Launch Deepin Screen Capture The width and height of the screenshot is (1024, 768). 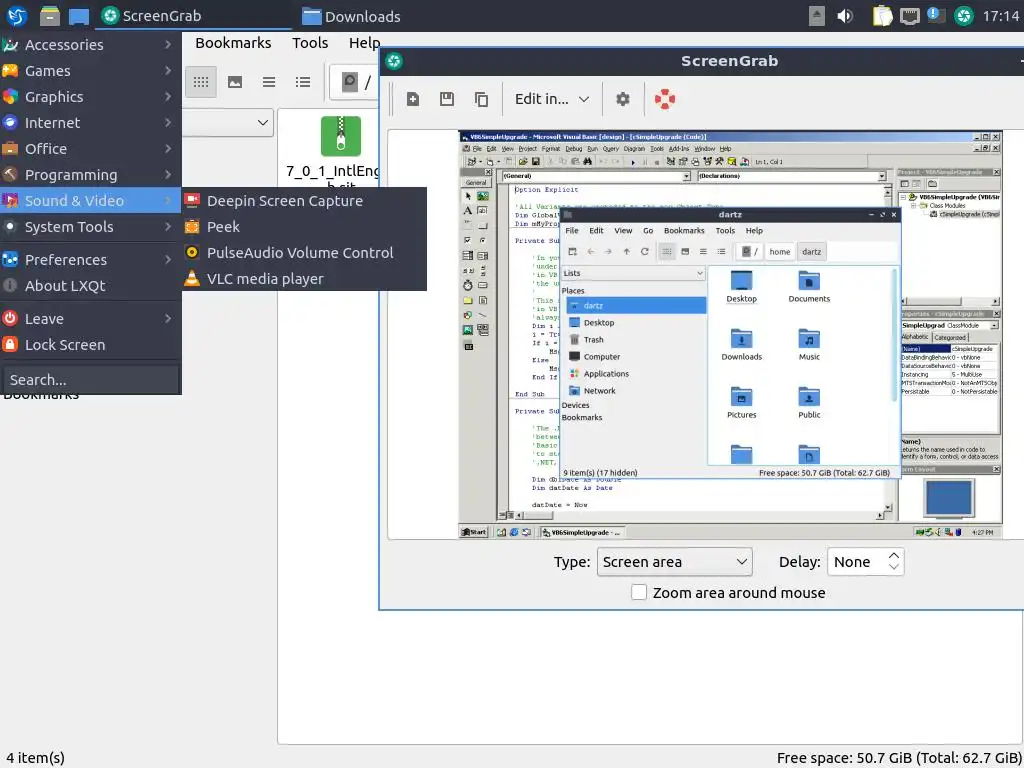pos(304,200)
